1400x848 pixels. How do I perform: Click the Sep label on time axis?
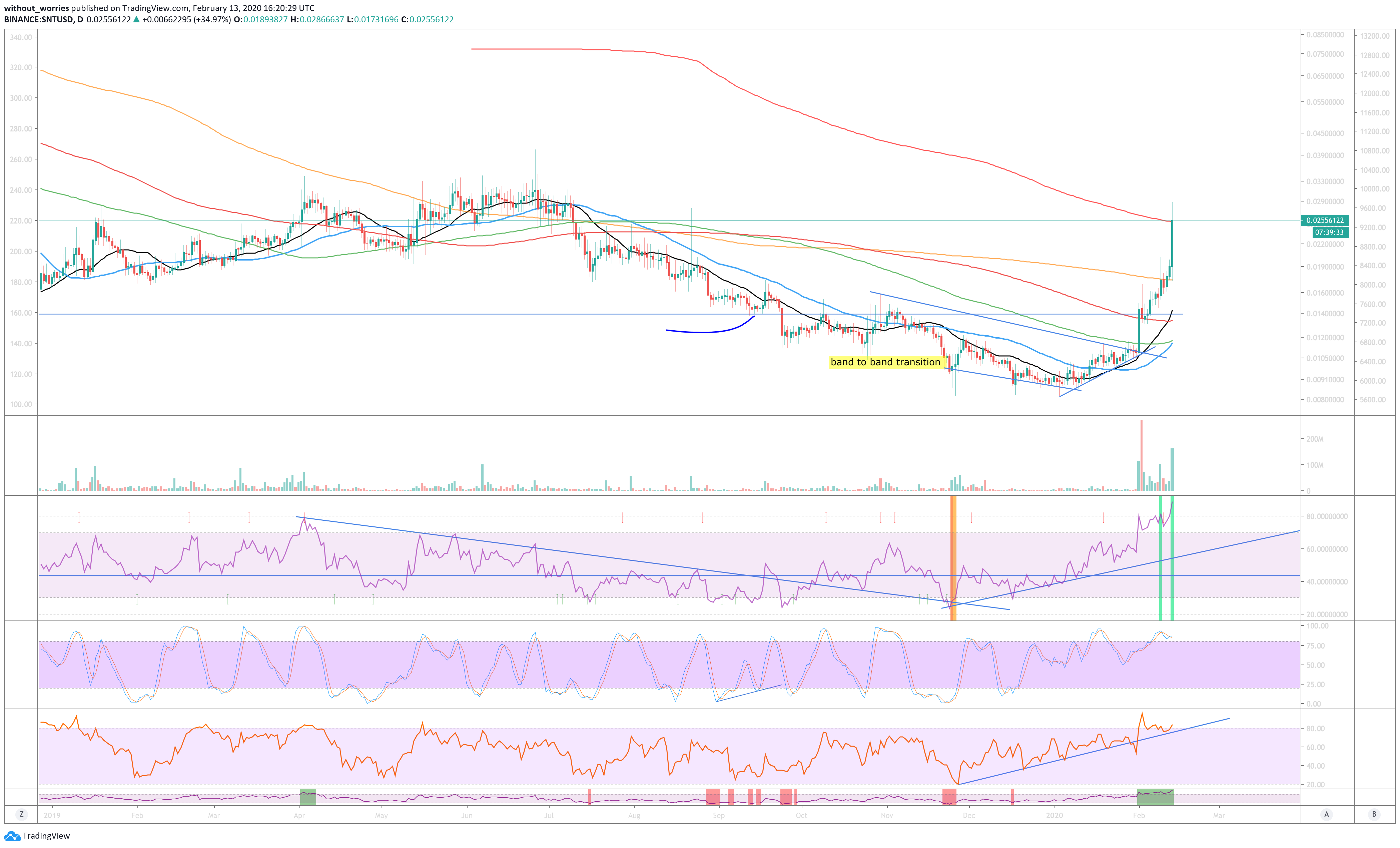(719, 816)
